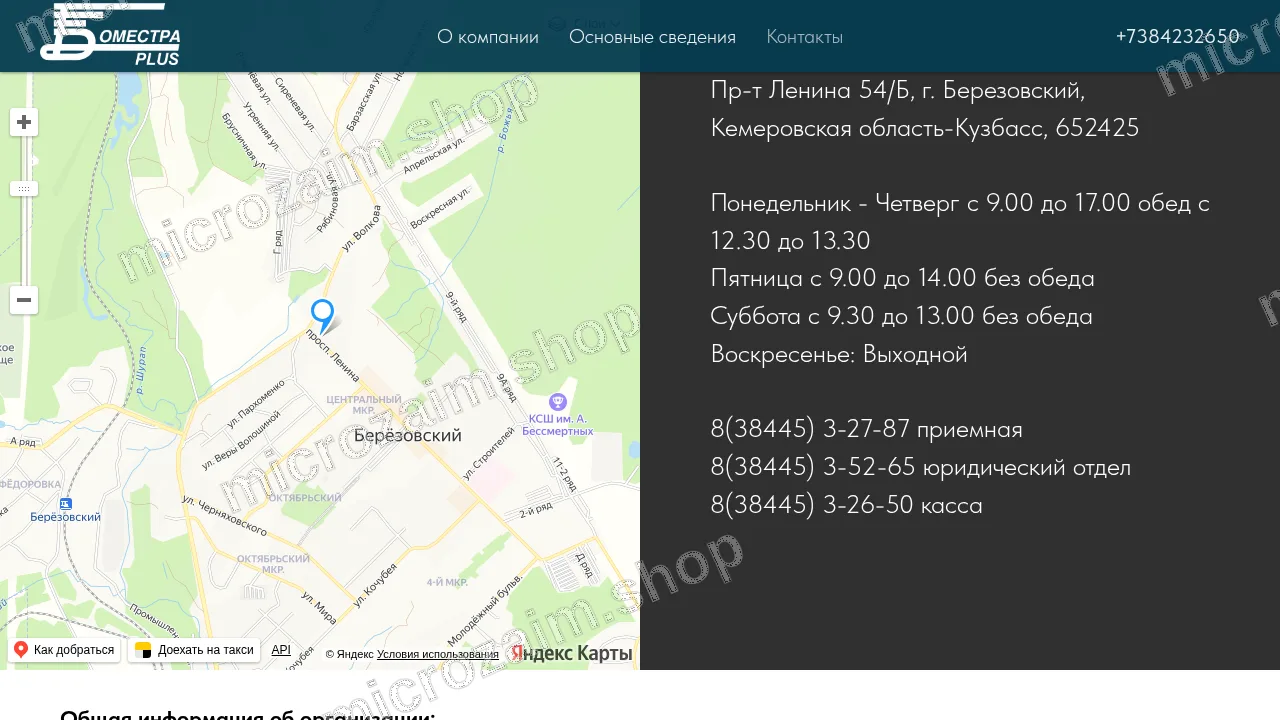The image size is (1280, 720).
Task: Click the Доехать на такси button
Action: tap(194, 650)
